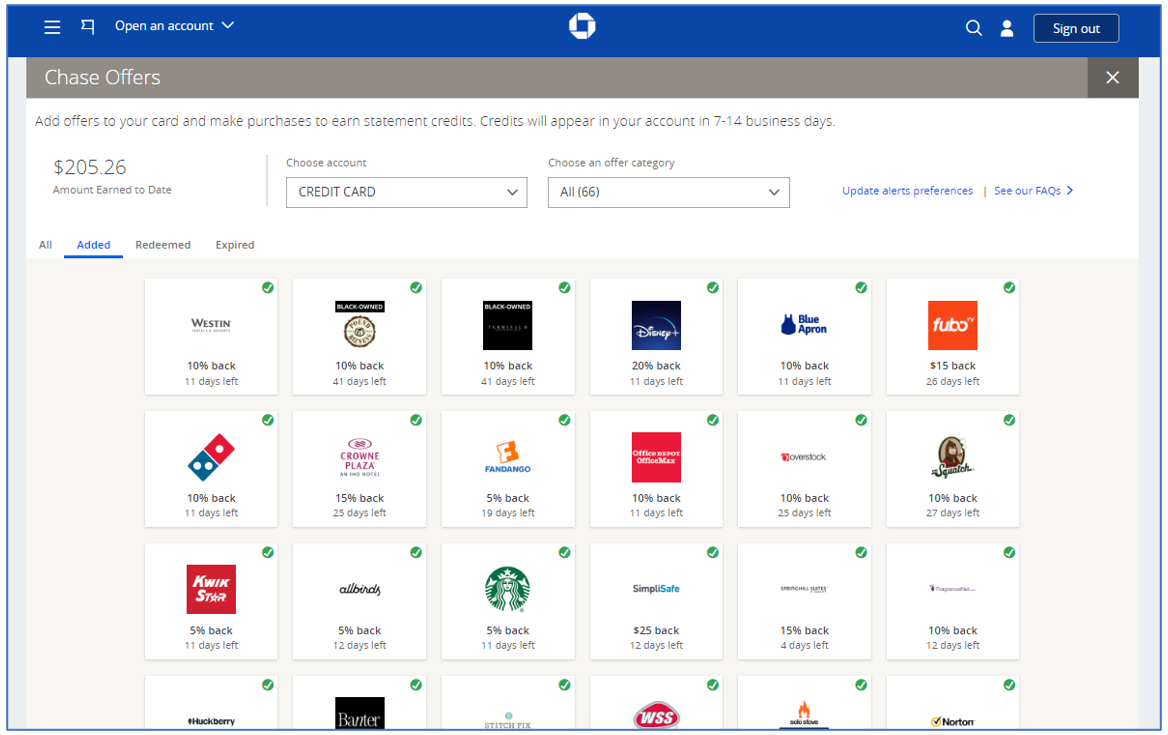Click the $15 back text on fubo

(x=952, y=366)
